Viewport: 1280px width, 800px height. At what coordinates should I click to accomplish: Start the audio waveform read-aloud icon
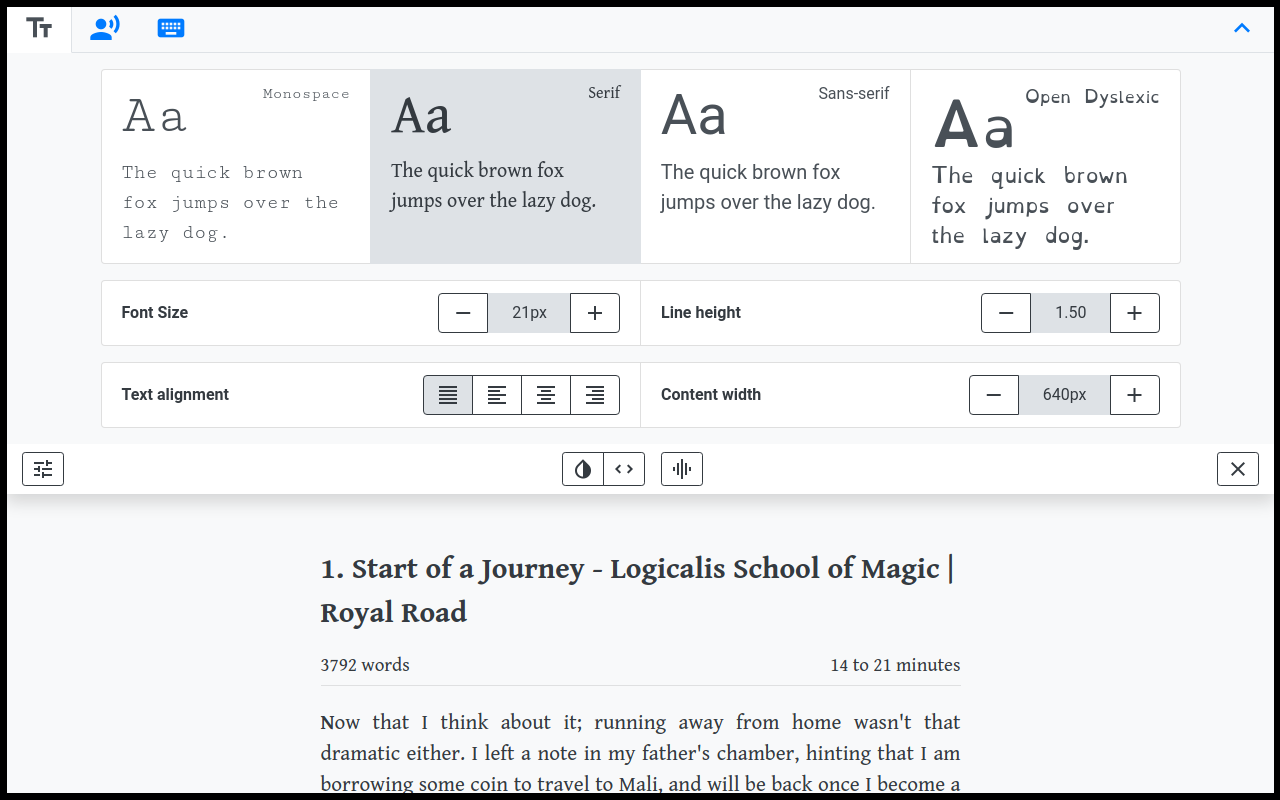pos(682,469)
